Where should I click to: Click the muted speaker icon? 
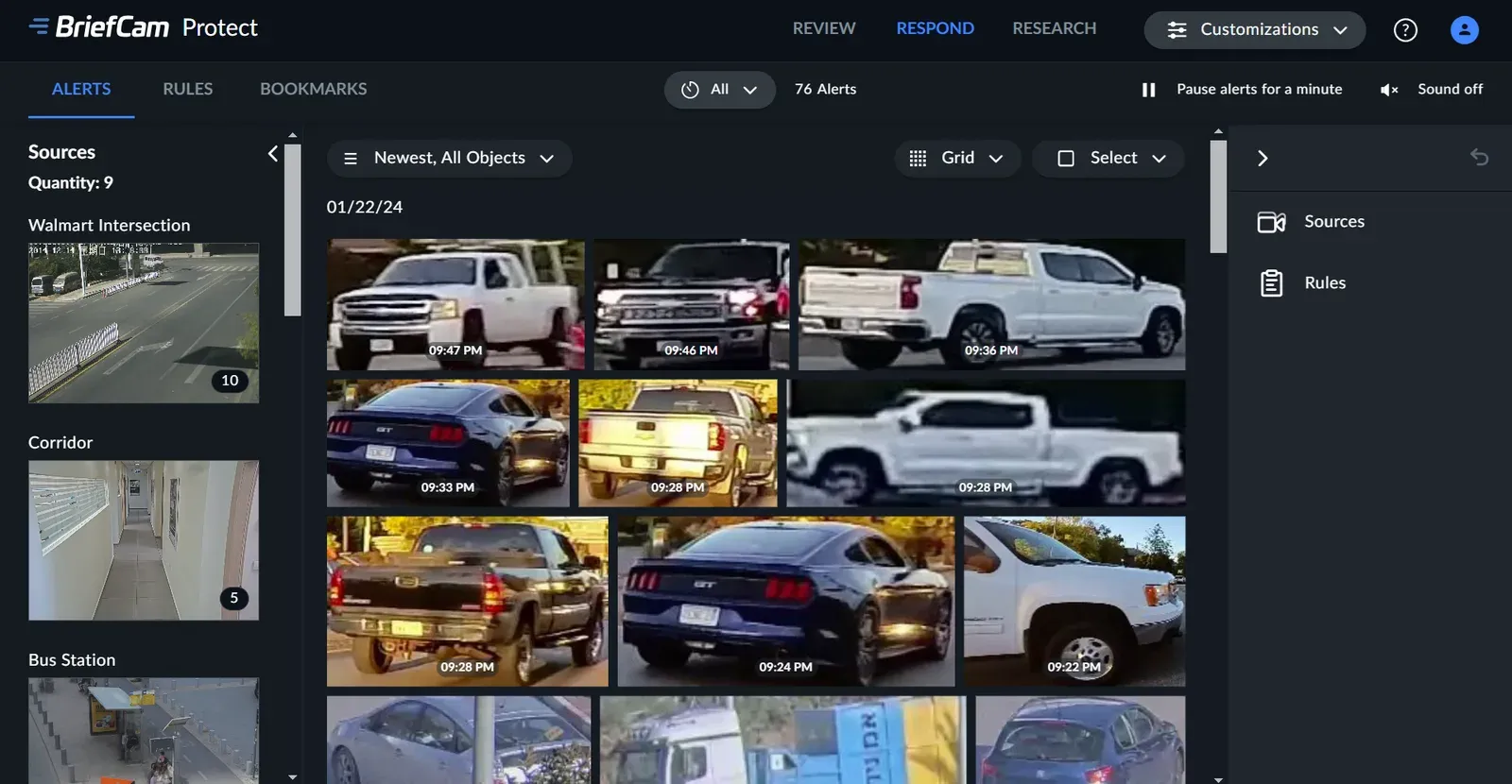tap(1388, 90)
